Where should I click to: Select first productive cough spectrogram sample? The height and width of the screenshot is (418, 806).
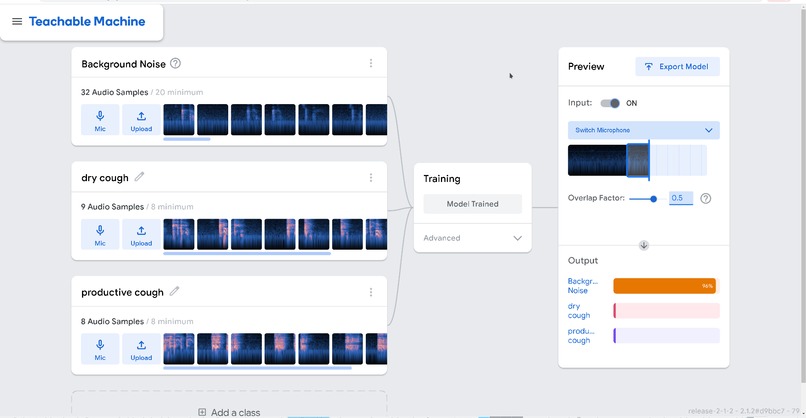pyautogui.click(x=179, y=349)
